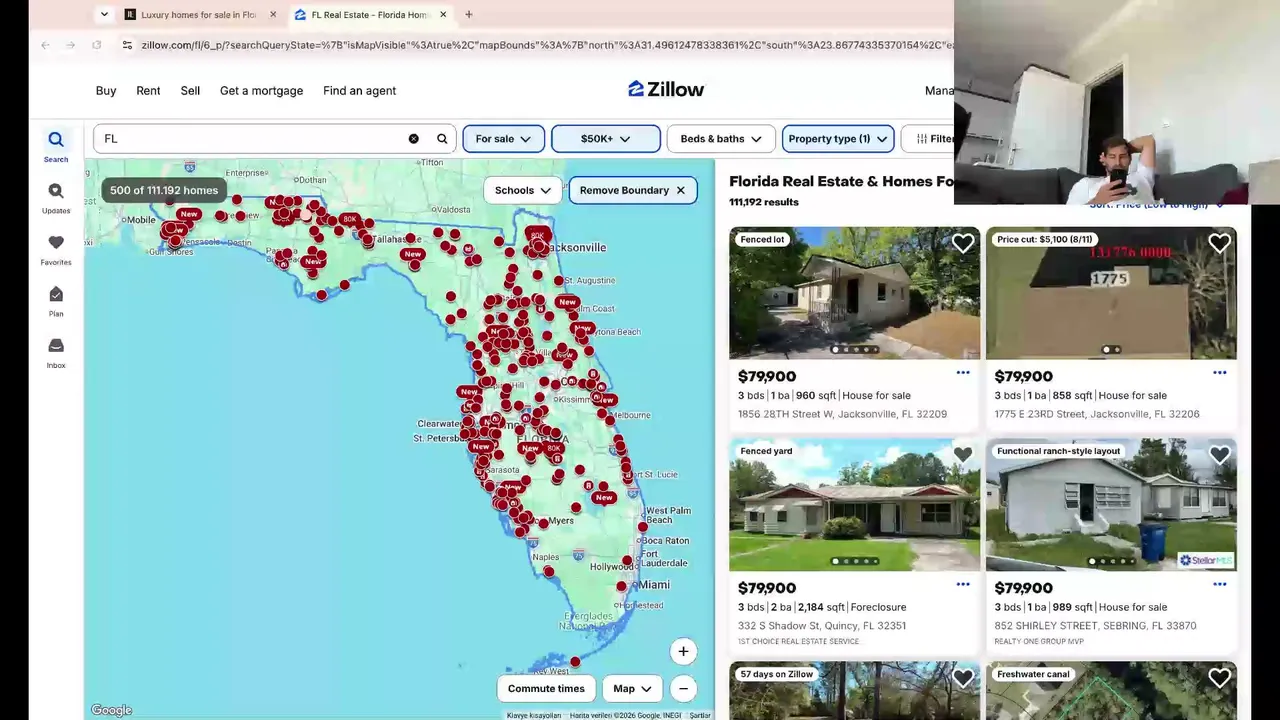Viewport: 1280px width, 720px height.
Task: Zoom in on the Florida map
Action: pyautogui.click(x=683, y=652)
